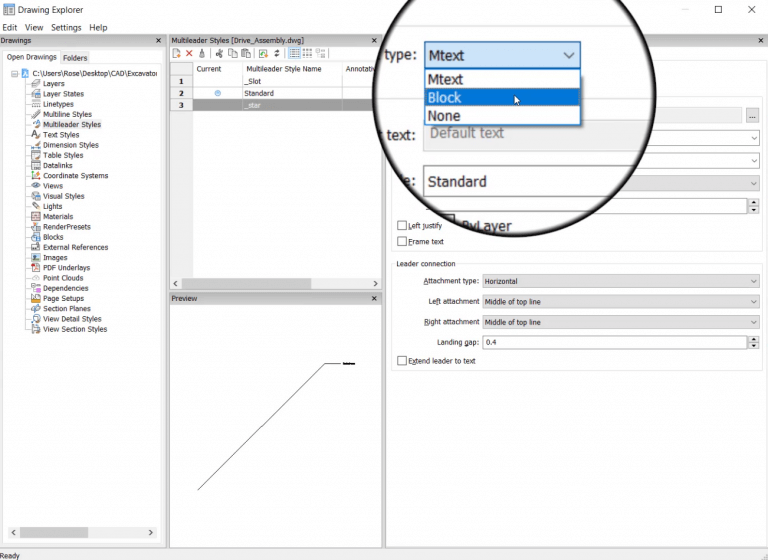768x560 pixels.
Task: Enable the Frame text checkbox
Action: coord(402,242)
